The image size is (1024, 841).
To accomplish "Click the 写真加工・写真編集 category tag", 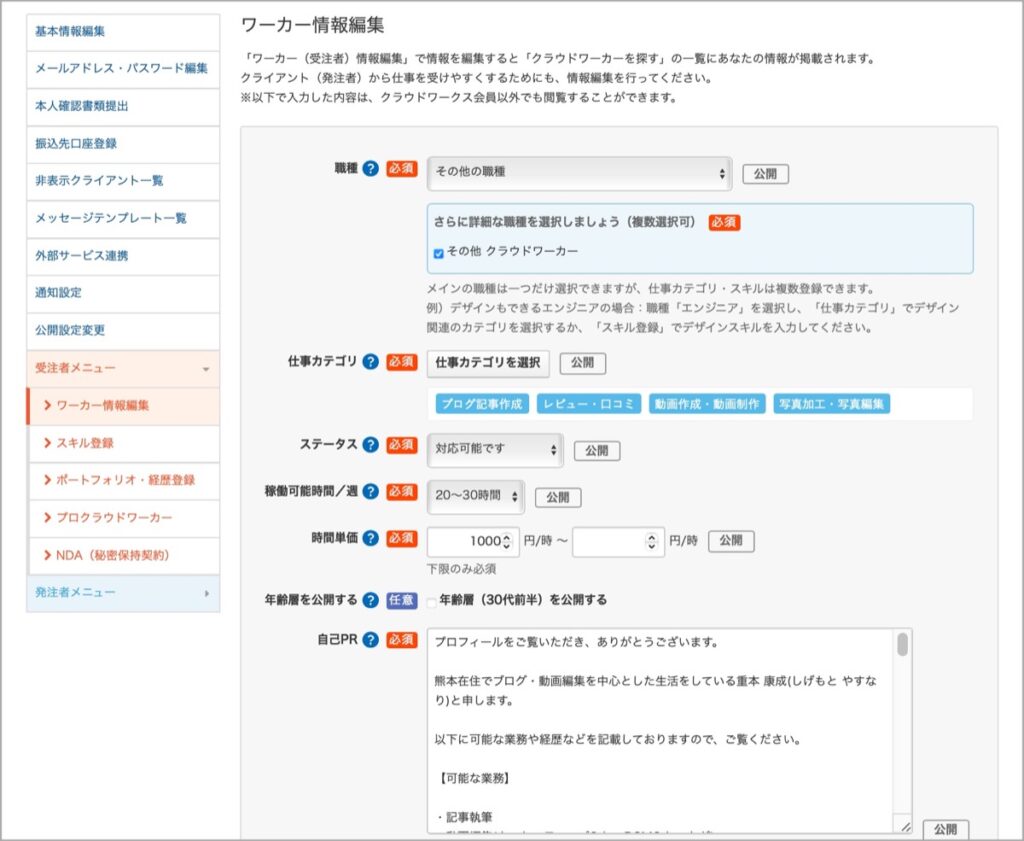I will coord(831,404).
